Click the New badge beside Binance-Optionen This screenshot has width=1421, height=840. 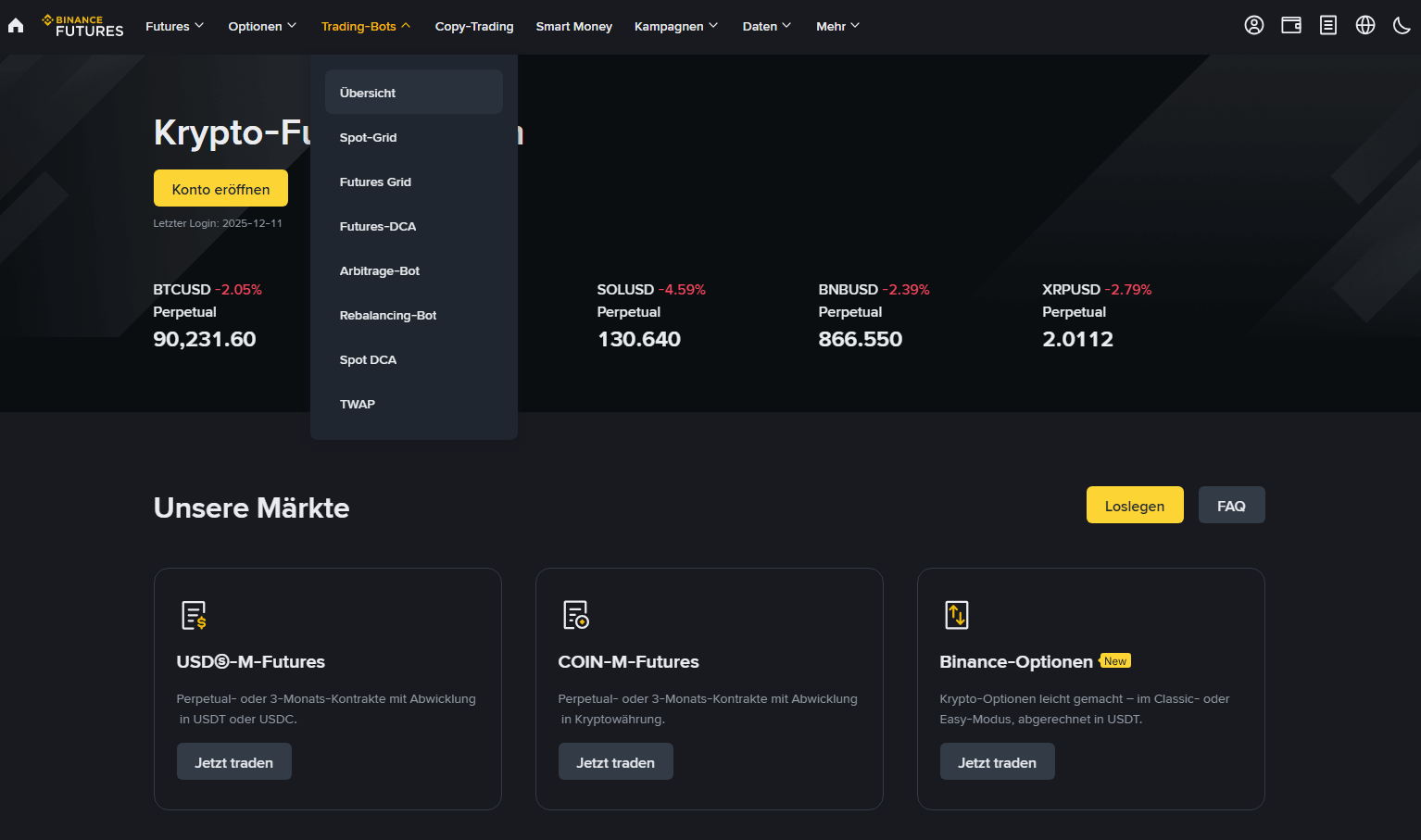coord(1115,661)
